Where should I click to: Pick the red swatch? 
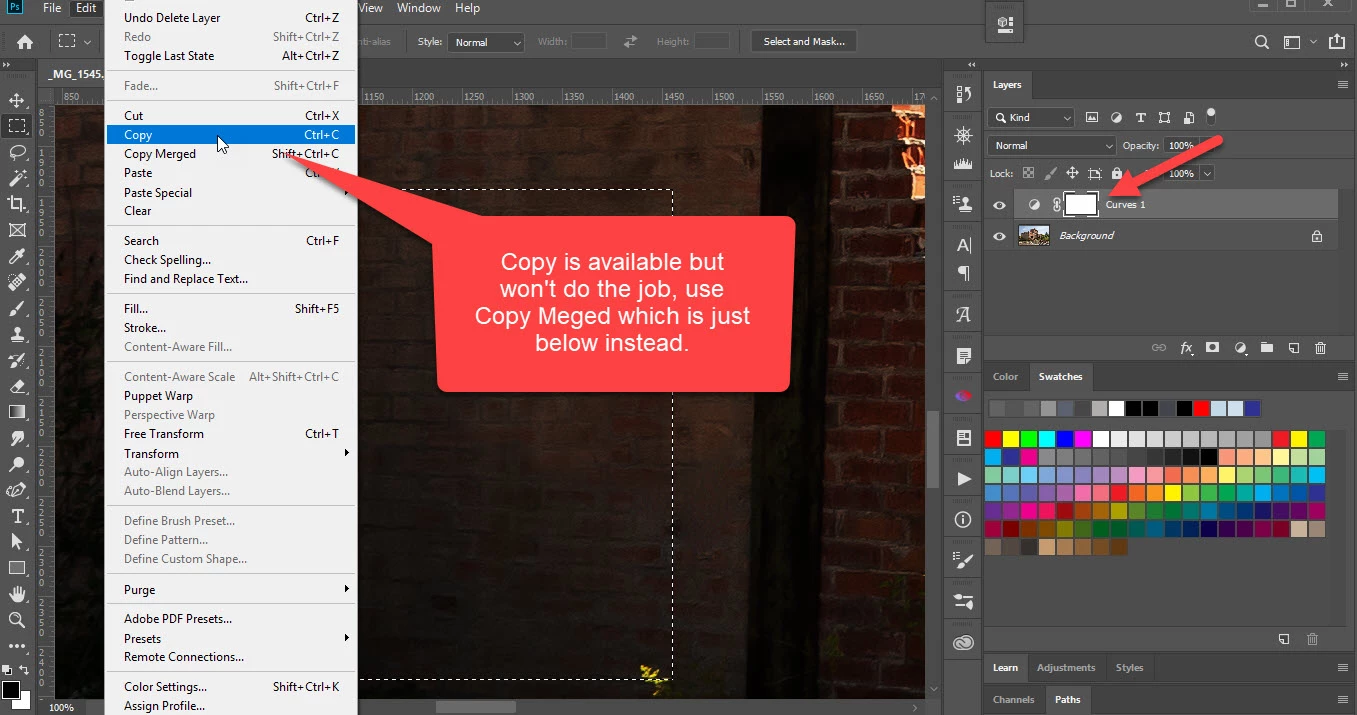[x=993, y=439]
